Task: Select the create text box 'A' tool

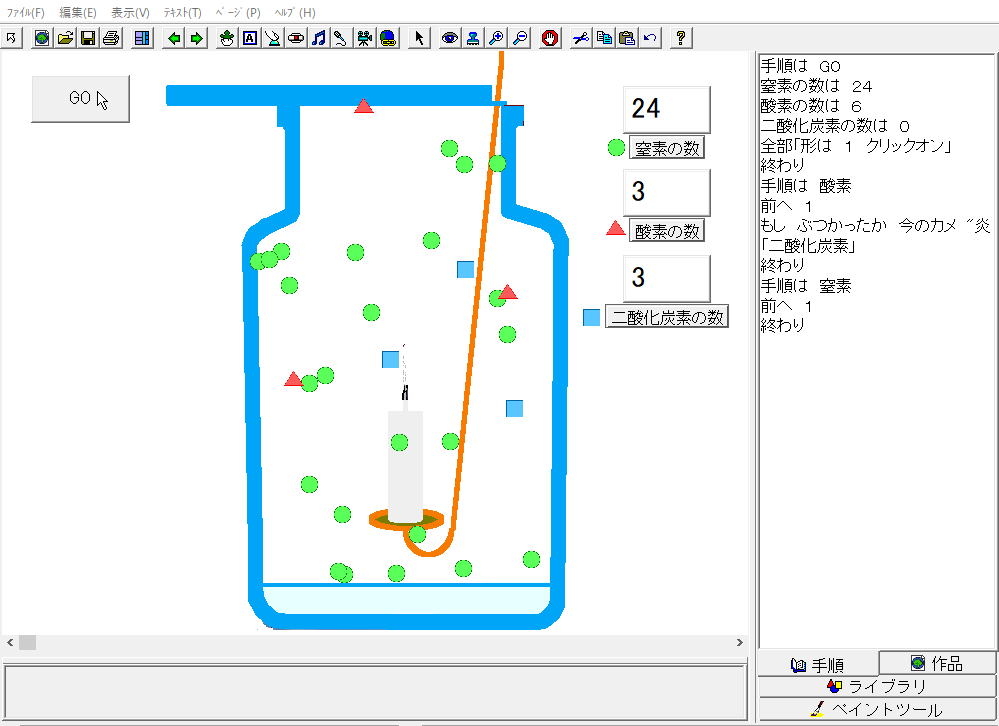Action: [x=250, y=38]
